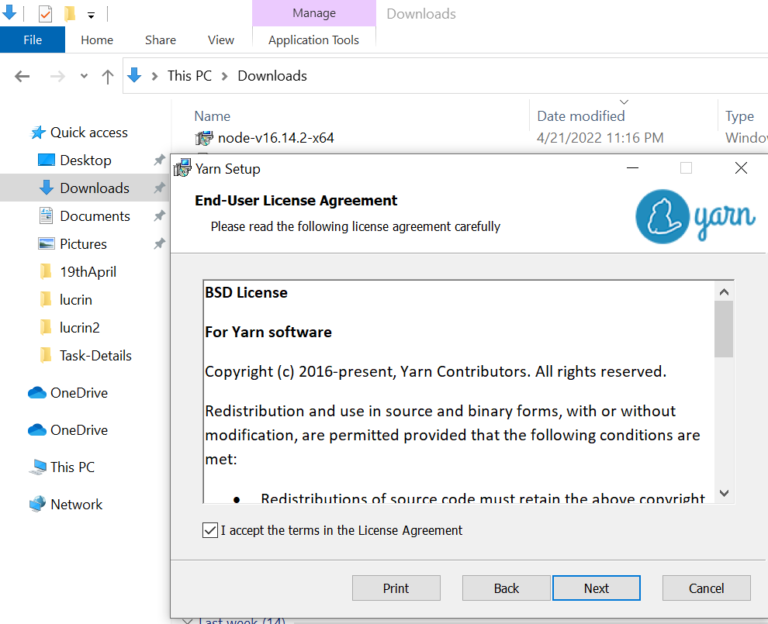This screenshot has height=624, width=768.
Task: Open the Customize Quick Access Toolbar dropdown
Action: click(x=91, y=15)
